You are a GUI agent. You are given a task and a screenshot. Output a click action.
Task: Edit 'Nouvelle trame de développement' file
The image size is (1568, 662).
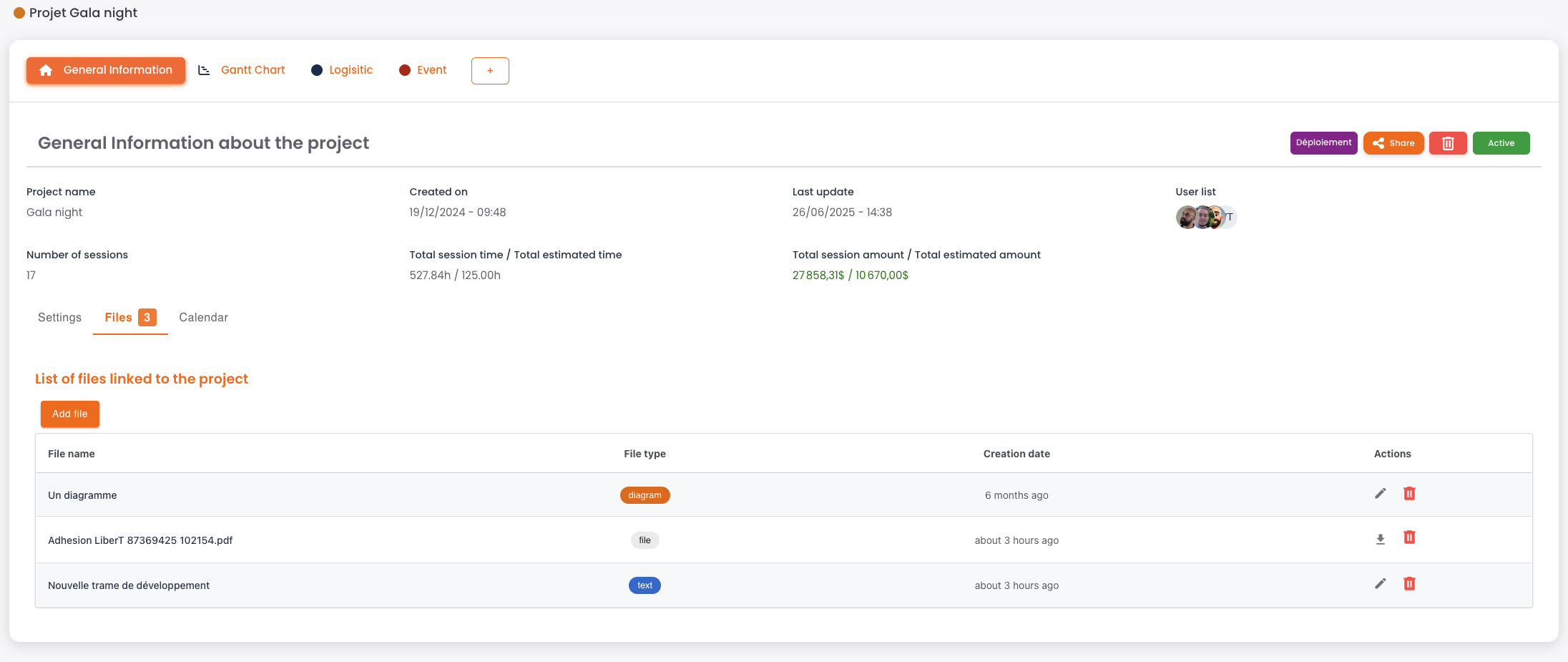pos(1380,584)
